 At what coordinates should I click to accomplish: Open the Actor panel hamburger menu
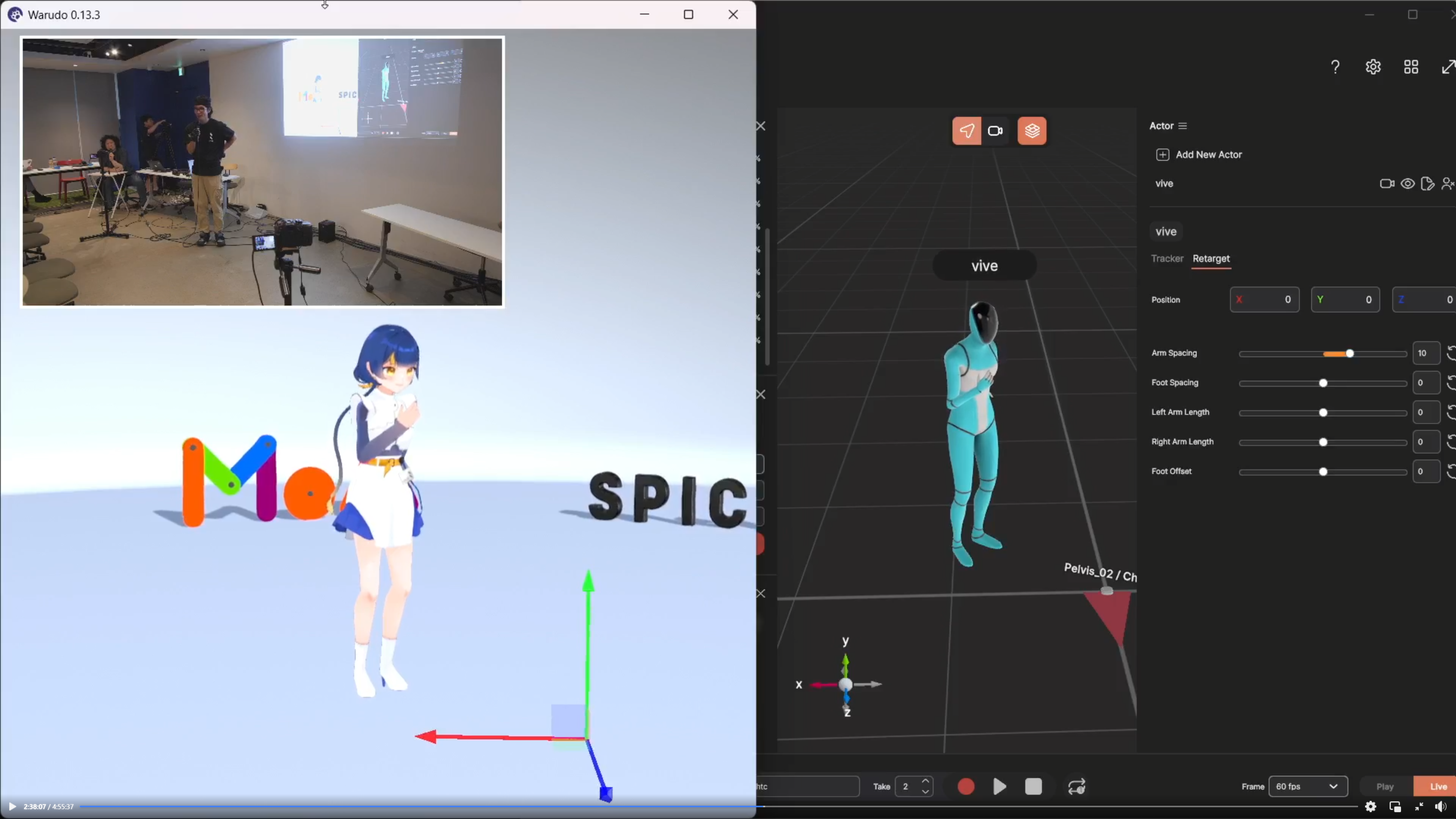(x=1183, y=126)
